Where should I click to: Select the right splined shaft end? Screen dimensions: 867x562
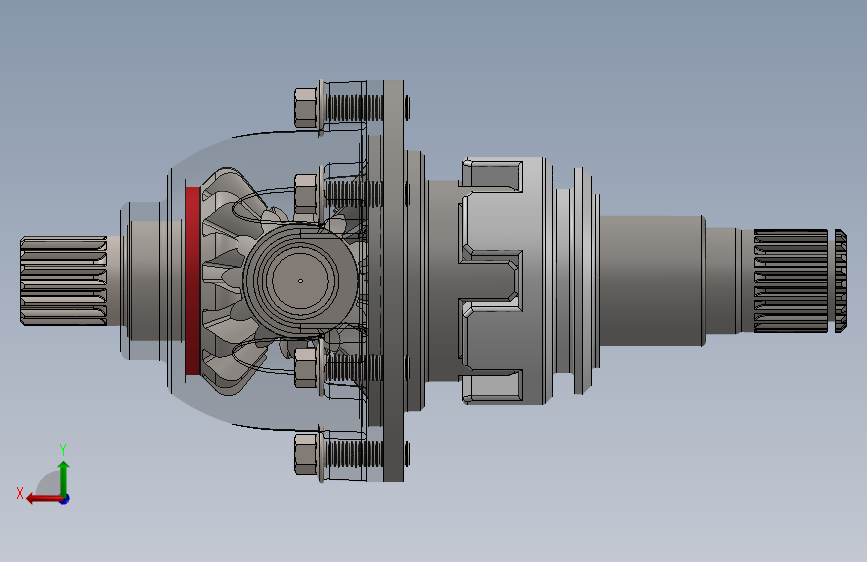click(x=799, y=281)
